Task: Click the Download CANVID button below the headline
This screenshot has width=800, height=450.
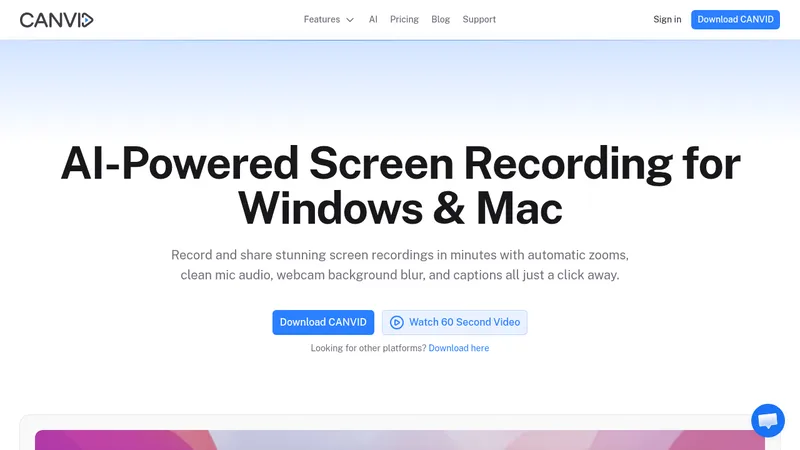Action: click(x=323, y=322)
